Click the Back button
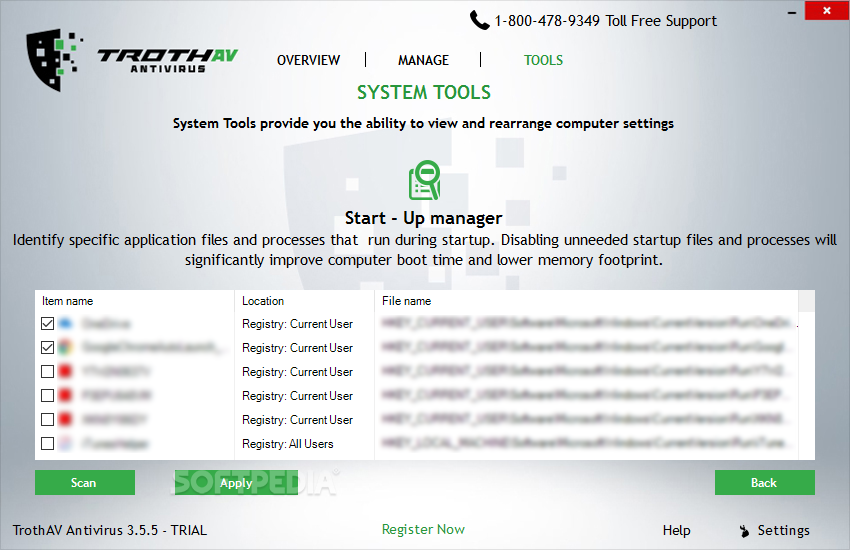This screenshot has width=850, height=550. (764, 482)
